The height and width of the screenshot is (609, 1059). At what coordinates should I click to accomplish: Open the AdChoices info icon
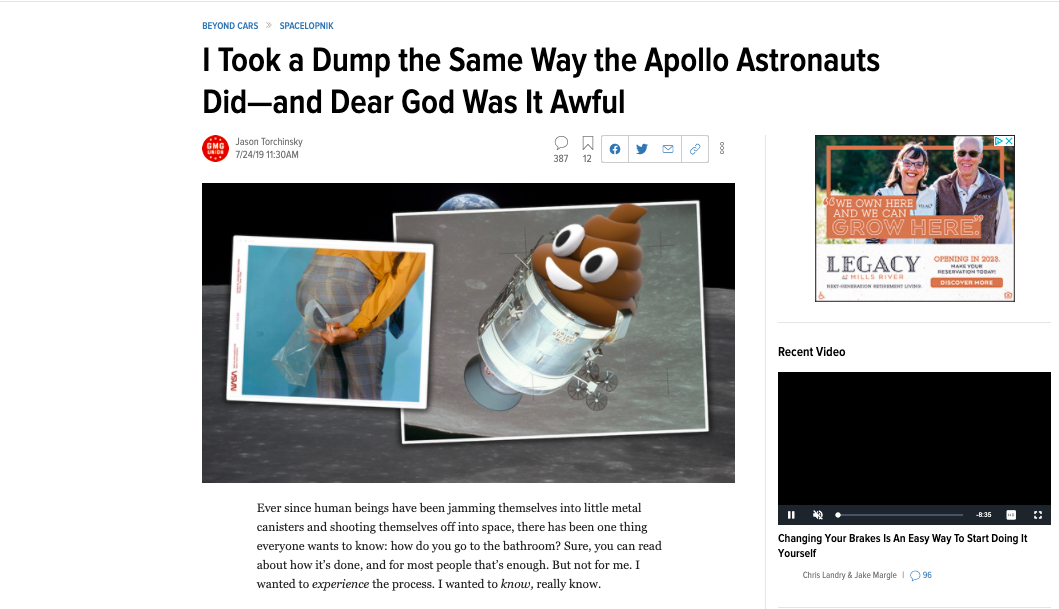[998, 141]
